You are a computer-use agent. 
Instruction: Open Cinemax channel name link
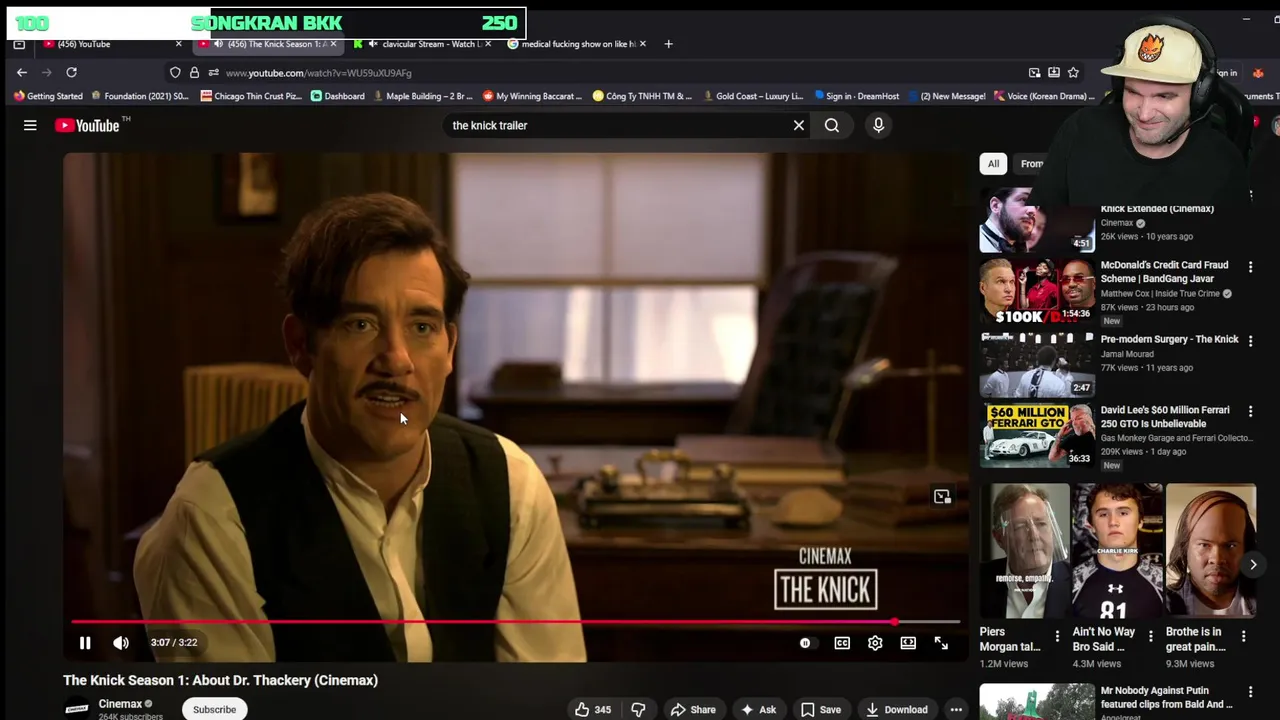pos(120,703)
